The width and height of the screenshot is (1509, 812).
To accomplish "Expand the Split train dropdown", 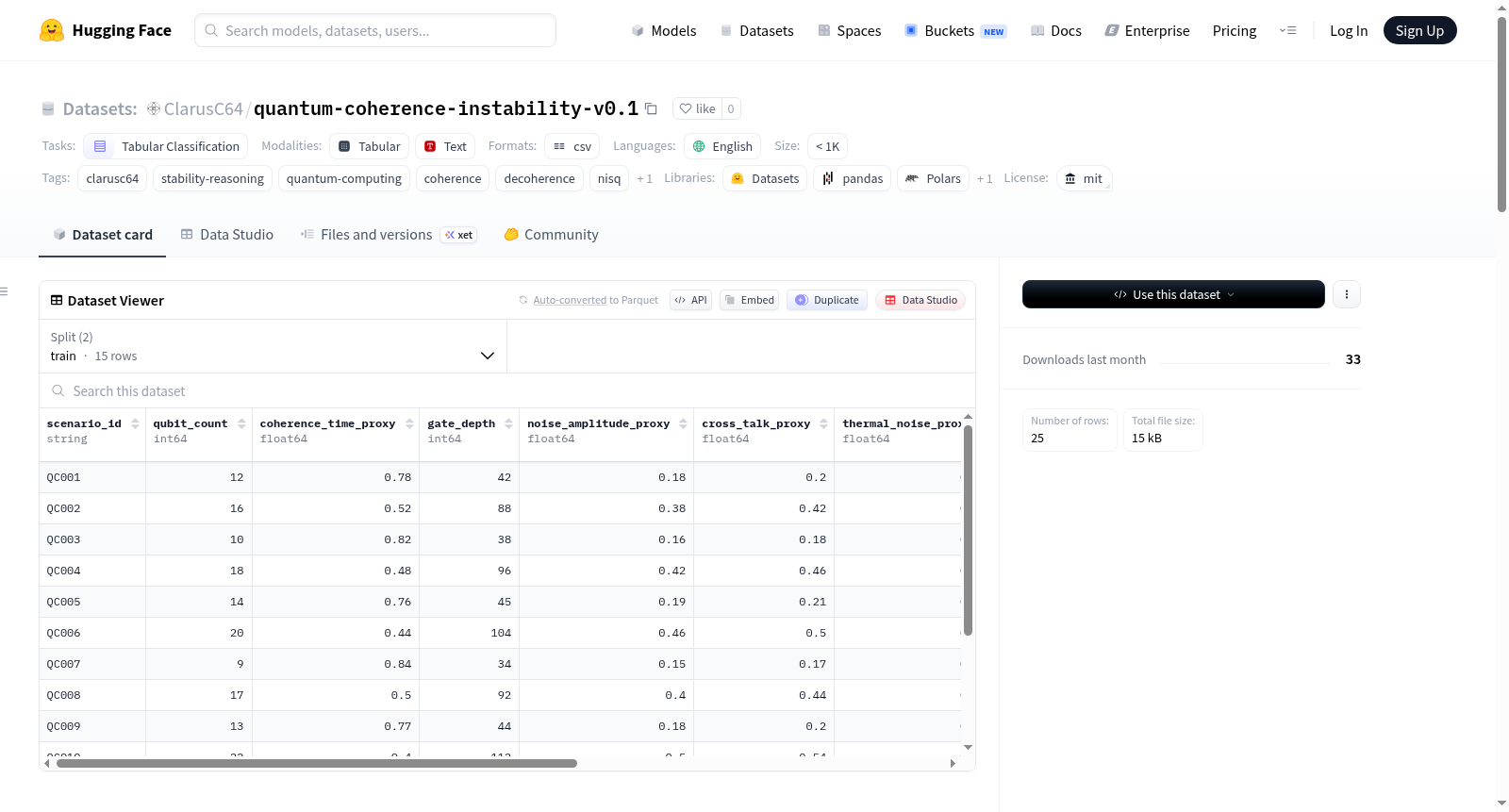I will coord(273,346).
